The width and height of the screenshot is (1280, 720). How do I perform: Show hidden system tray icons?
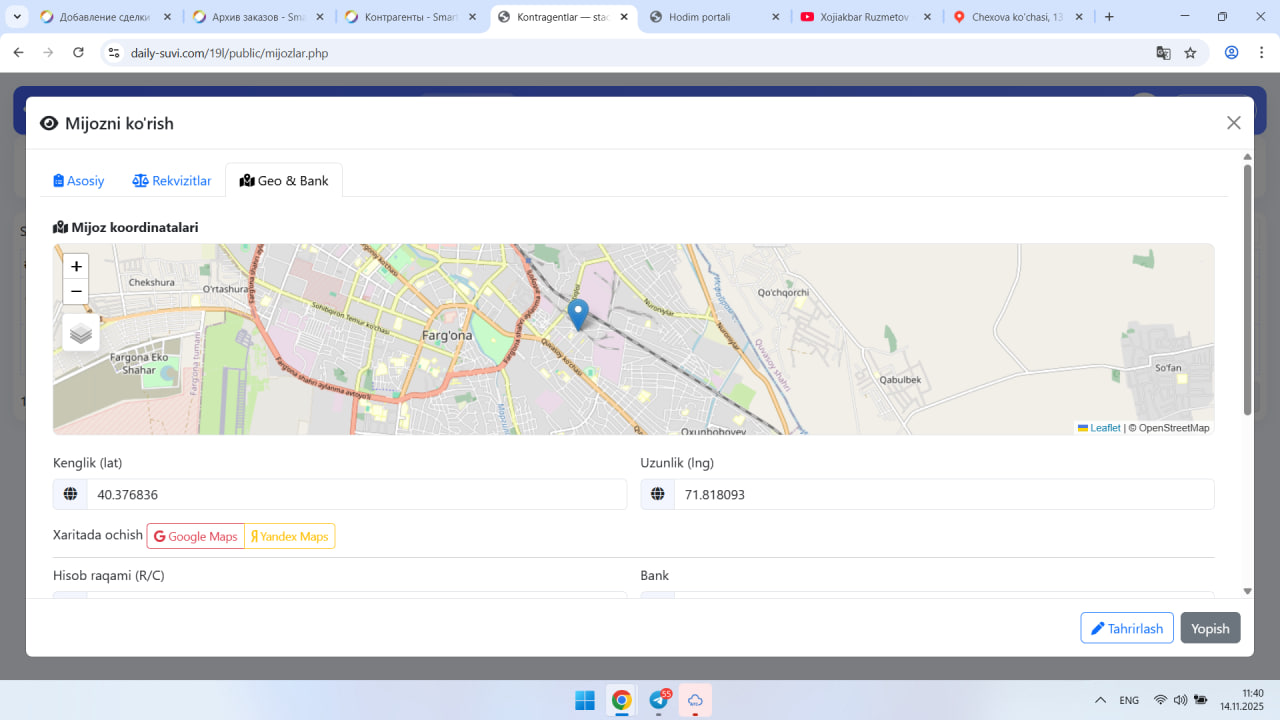[1100, 700]
